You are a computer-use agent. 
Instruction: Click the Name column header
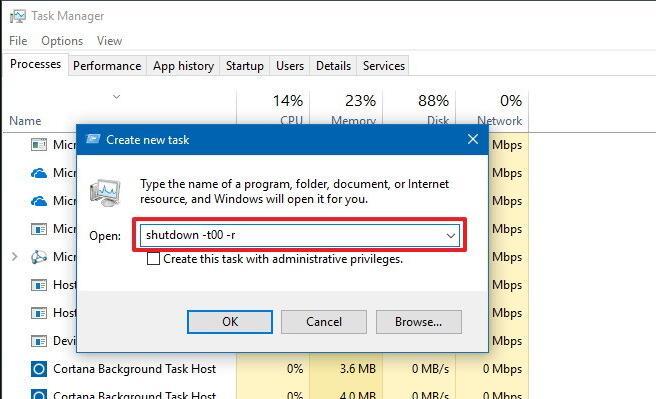click(25, 121)
